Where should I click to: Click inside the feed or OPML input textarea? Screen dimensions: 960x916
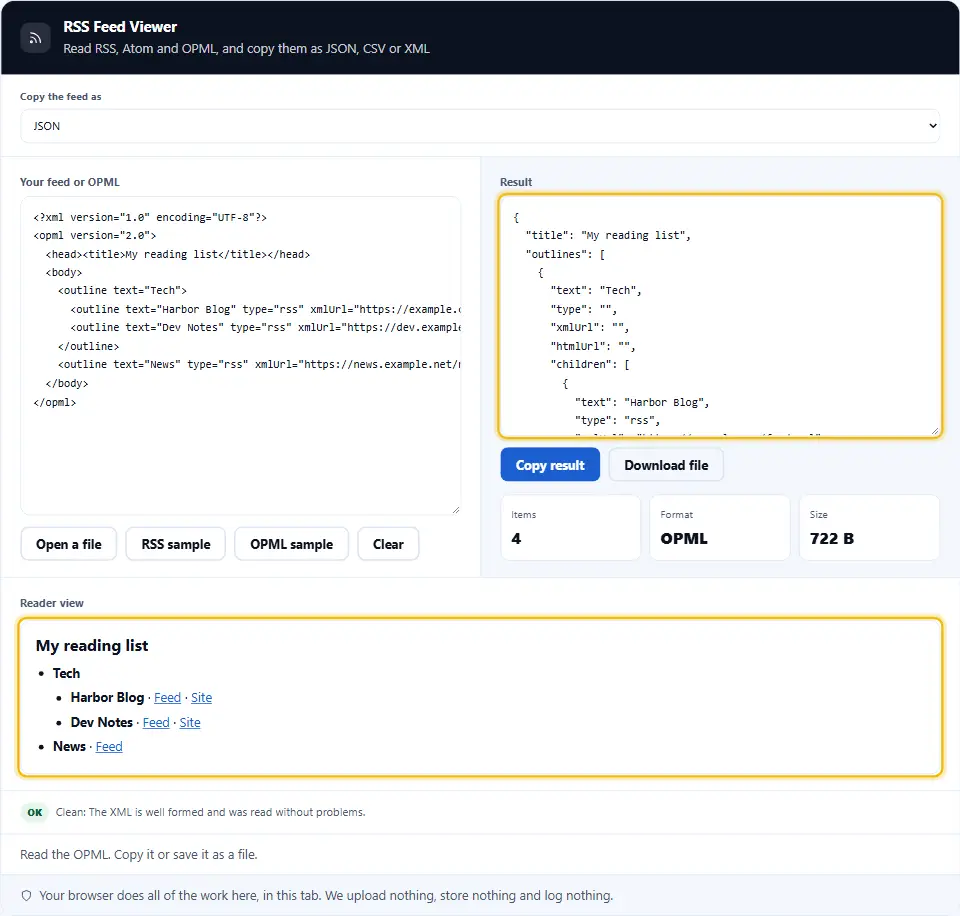240,355
